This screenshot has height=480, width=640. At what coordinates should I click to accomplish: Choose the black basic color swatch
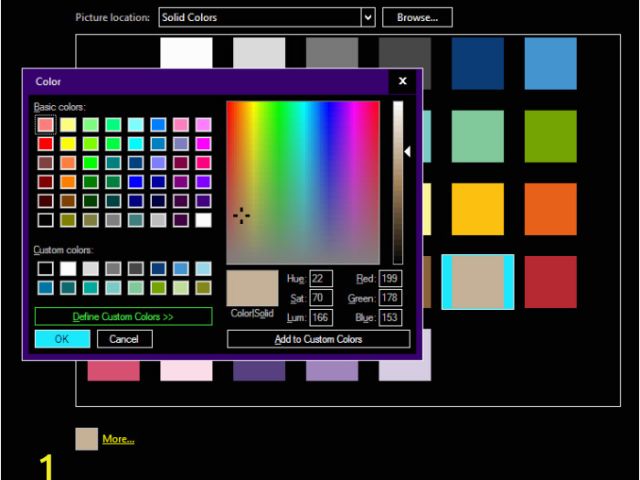click(46, 220)
